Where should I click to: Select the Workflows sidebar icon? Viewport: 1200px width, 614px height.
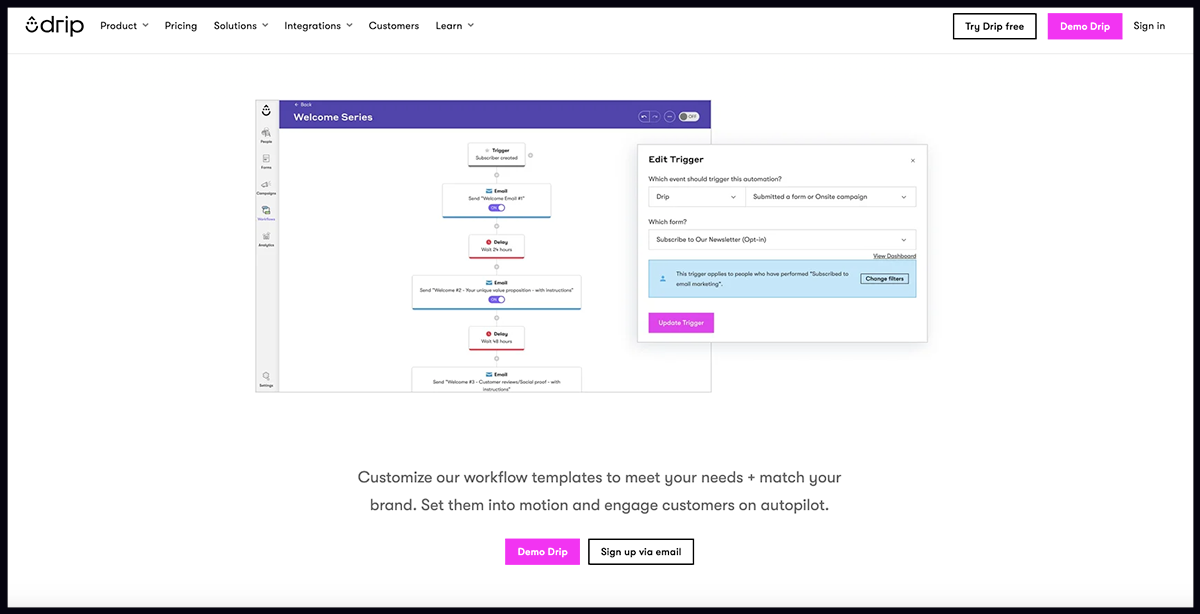266,212
